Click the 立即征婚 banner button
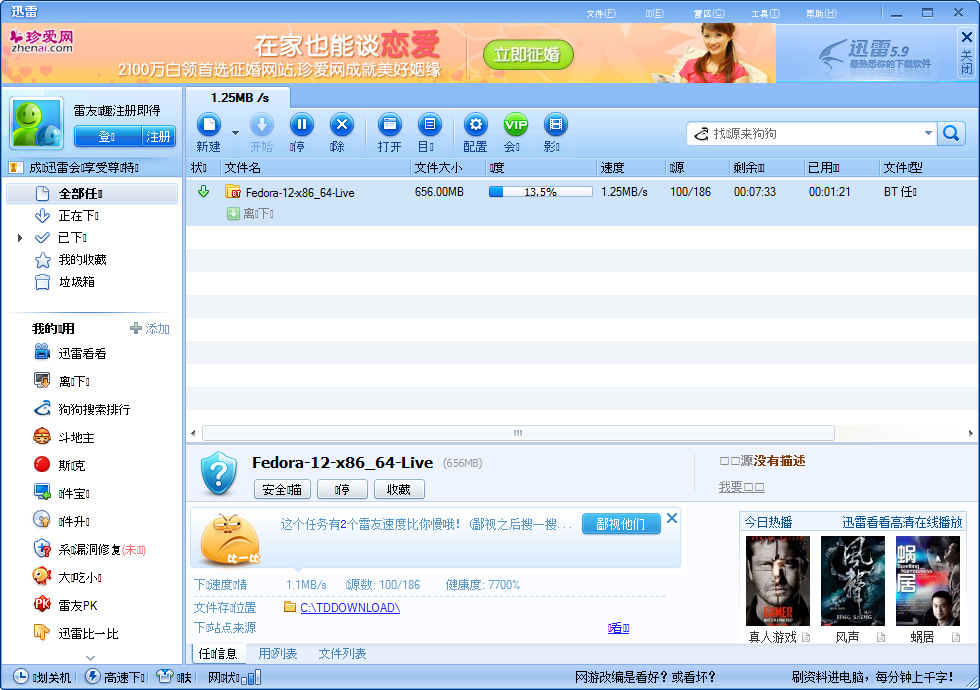This screenshot has height=690, width=980. pos(528,55)
